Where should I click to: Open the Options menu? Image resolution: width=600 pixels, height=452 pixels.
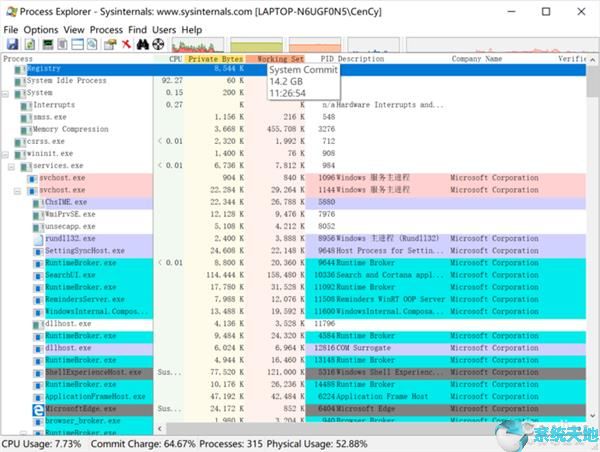tap(41, 30)
